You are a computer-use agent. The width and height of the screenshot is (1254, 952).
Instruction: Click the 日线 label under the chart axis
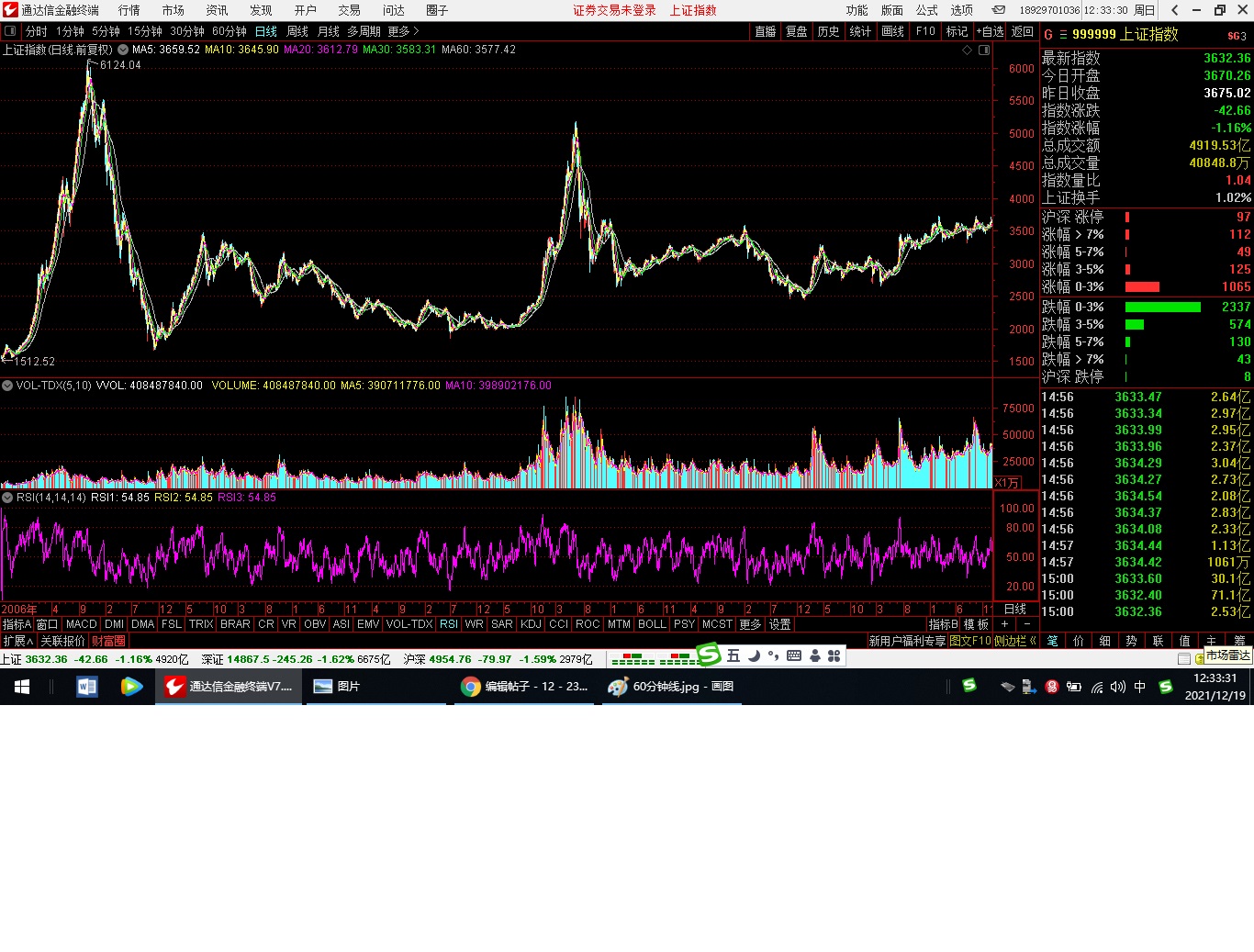click(x=1015, y=610)
